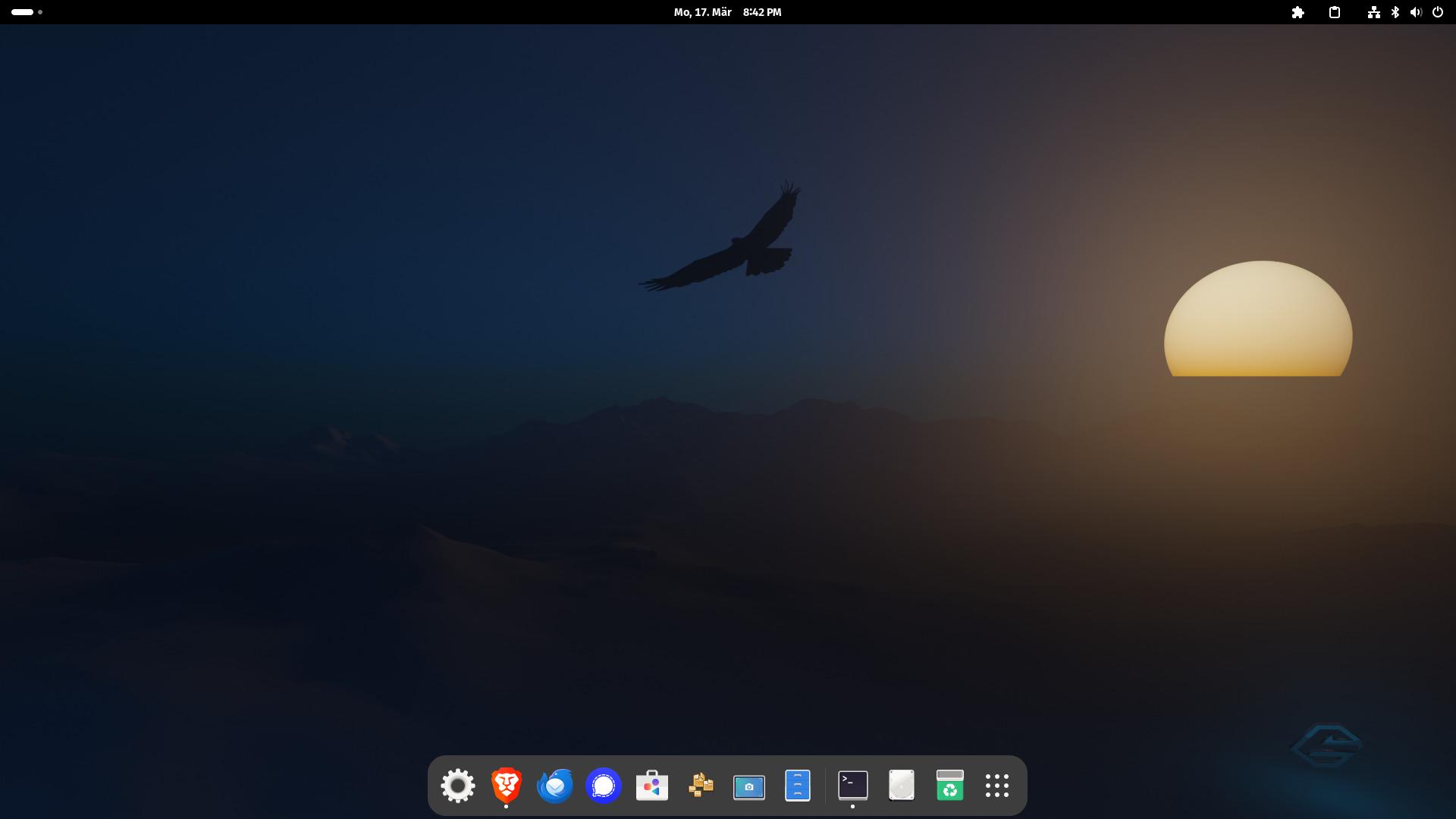Viewport: 1456px width, 819px height.
Task: Open the disk drive icon in the dock
Action: (902, 786)
